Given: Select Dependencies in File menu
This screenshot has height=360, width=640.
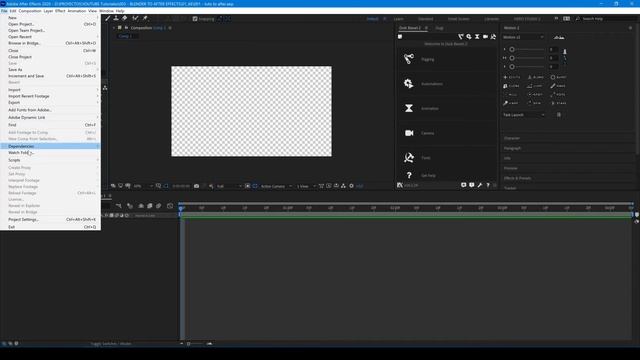Looking at the screenshot, I should click(x=51, y=146).
